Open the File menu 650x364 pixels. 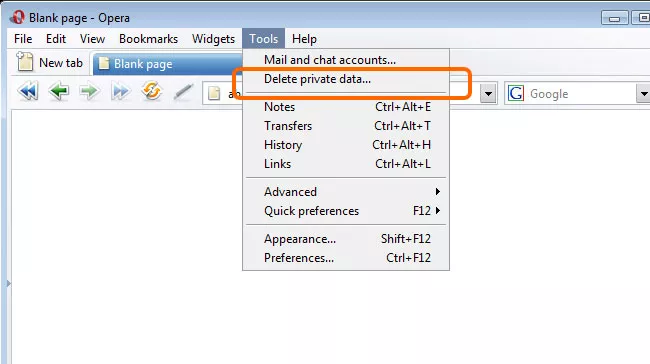pos(23,39)
